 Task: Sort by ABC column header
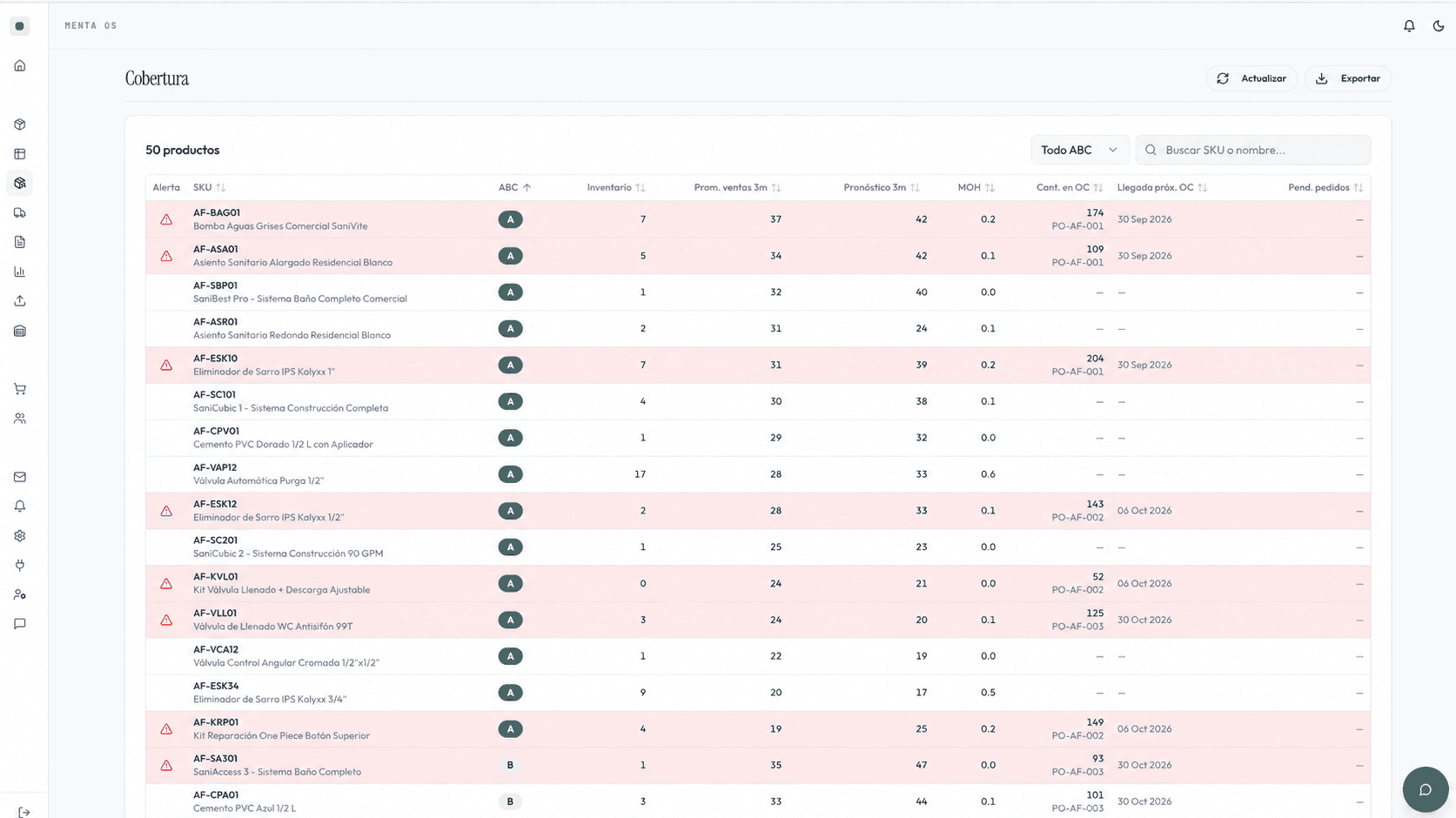click(x=514, y=187)
